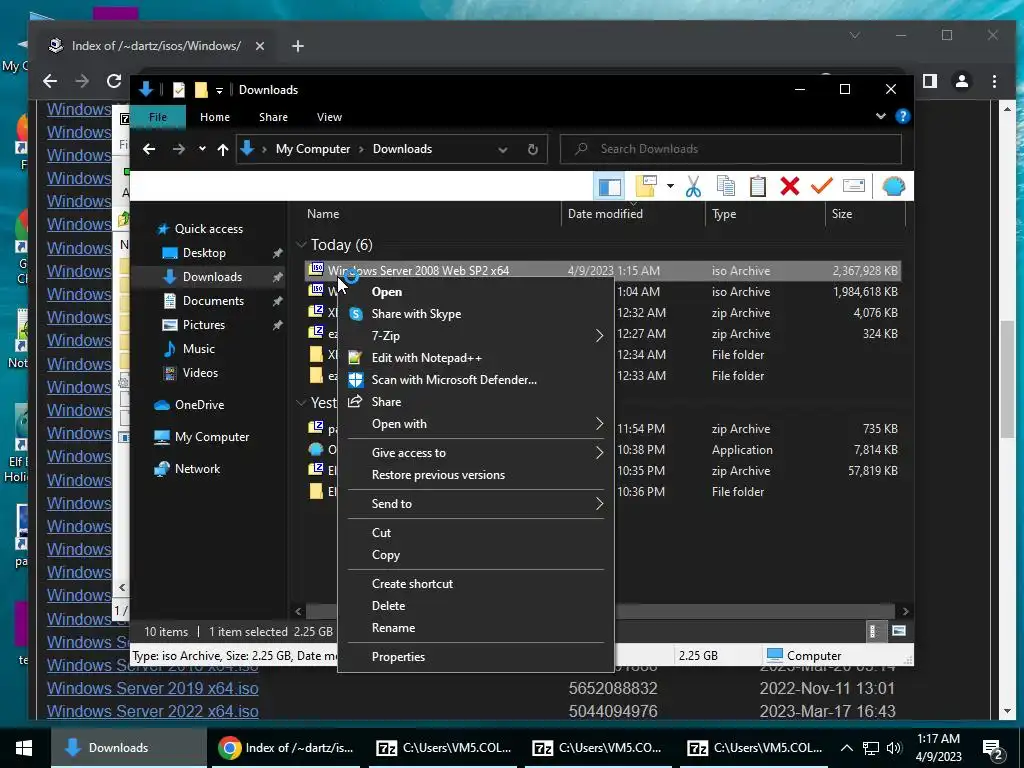Image resolution: width=1024 pixels, height=768 pixels.
Task: Open recent locations dropdown in Explorer
Action: click(x=202, y=150)
